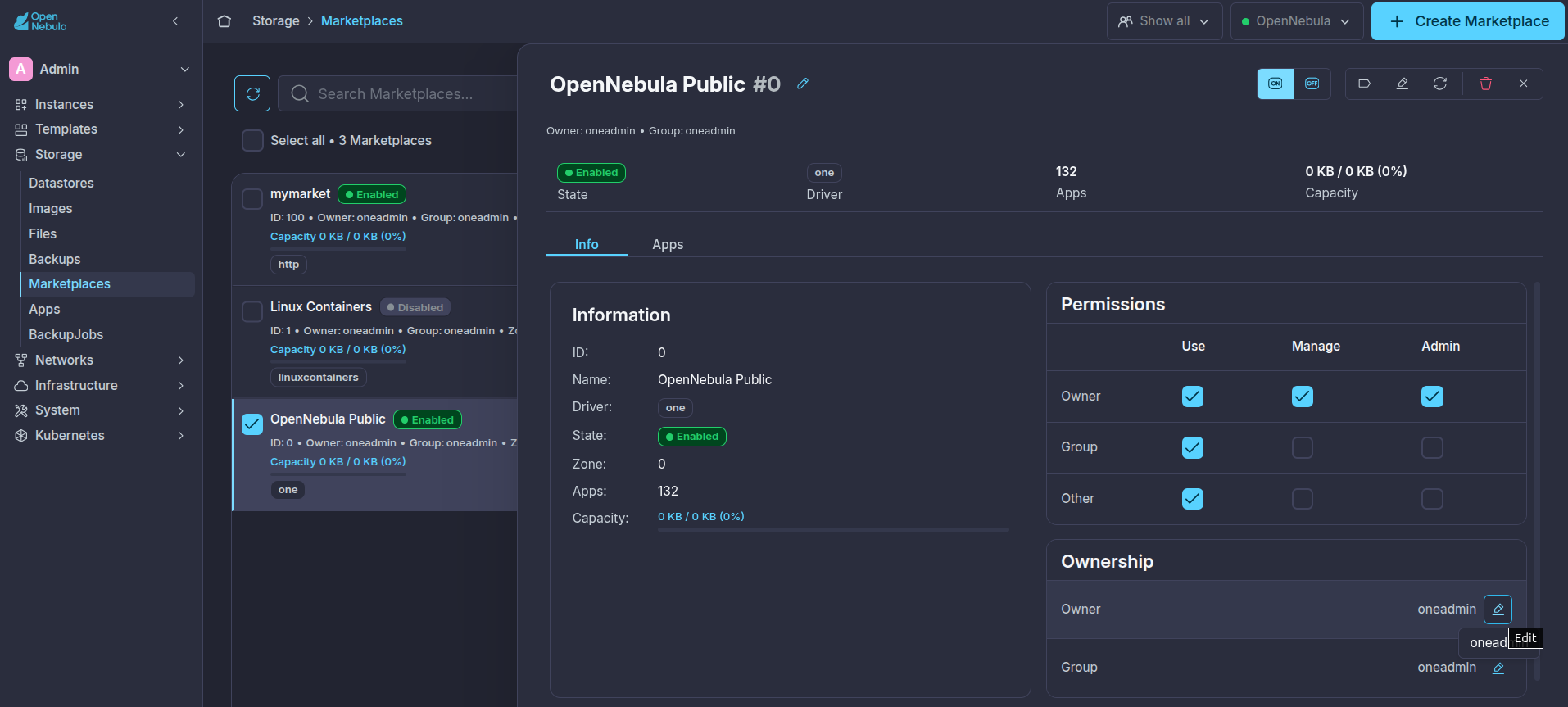Screen dimensions: 1568x707
Task: Edit the Group in Ownership
Action: point(1498,668)
